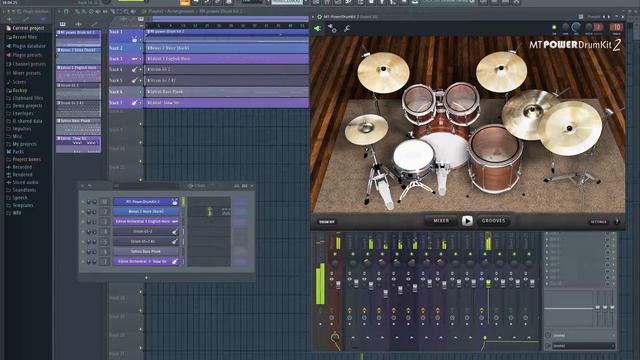Expand Plugin presets folder
The width and height of the screenshot is (640, 360).
pyautogui.click(x=24, y=55)
